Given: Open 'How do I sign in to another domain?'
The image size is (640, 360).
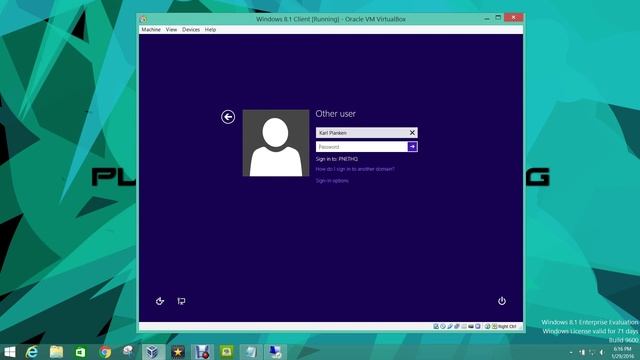Looking at the screenshot, I should click(355, 169).
